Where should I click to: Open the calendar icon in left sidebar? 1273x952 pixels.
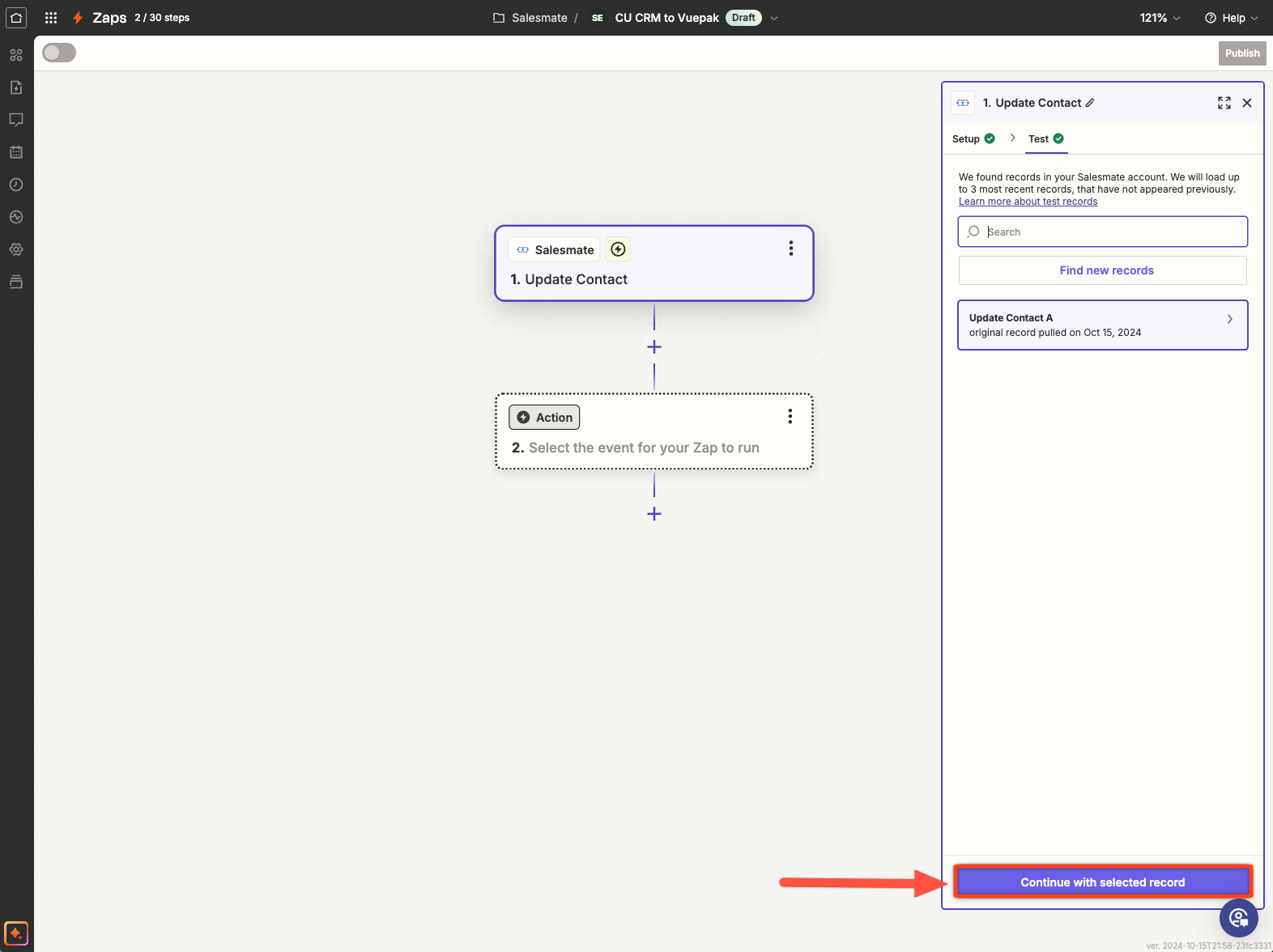(16, 152)
